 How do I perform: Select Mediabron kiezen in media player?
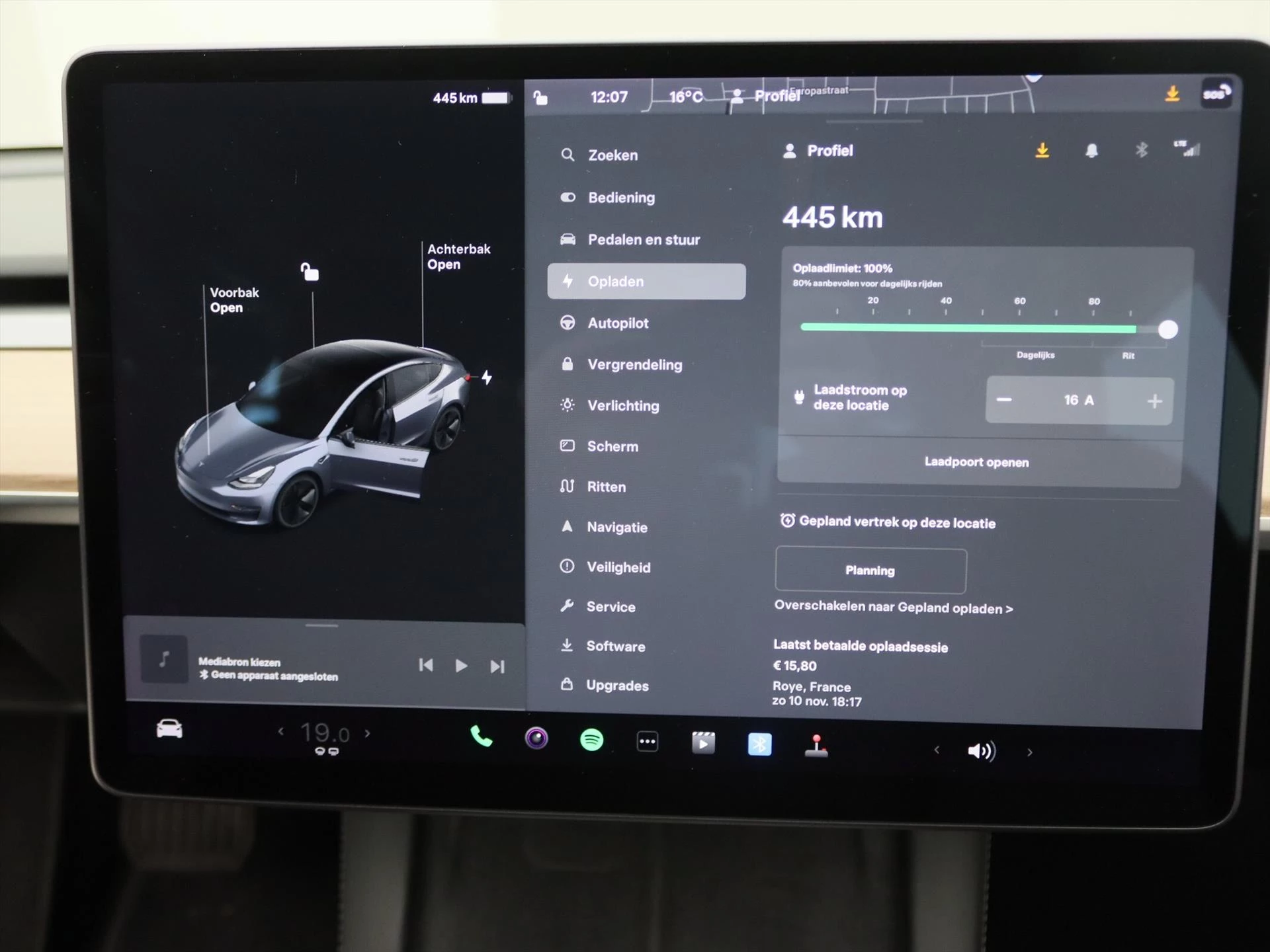[x=239, y=662]
